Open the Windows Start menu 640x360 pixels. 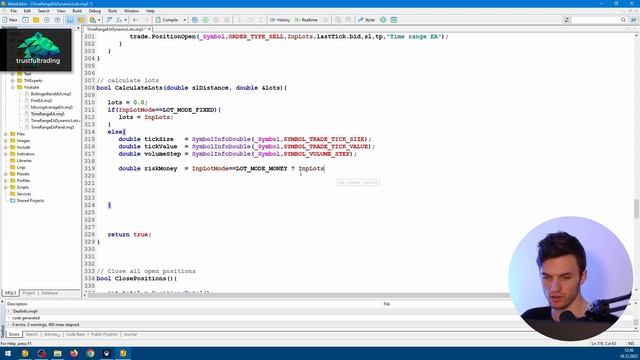[x=8, y=353]
